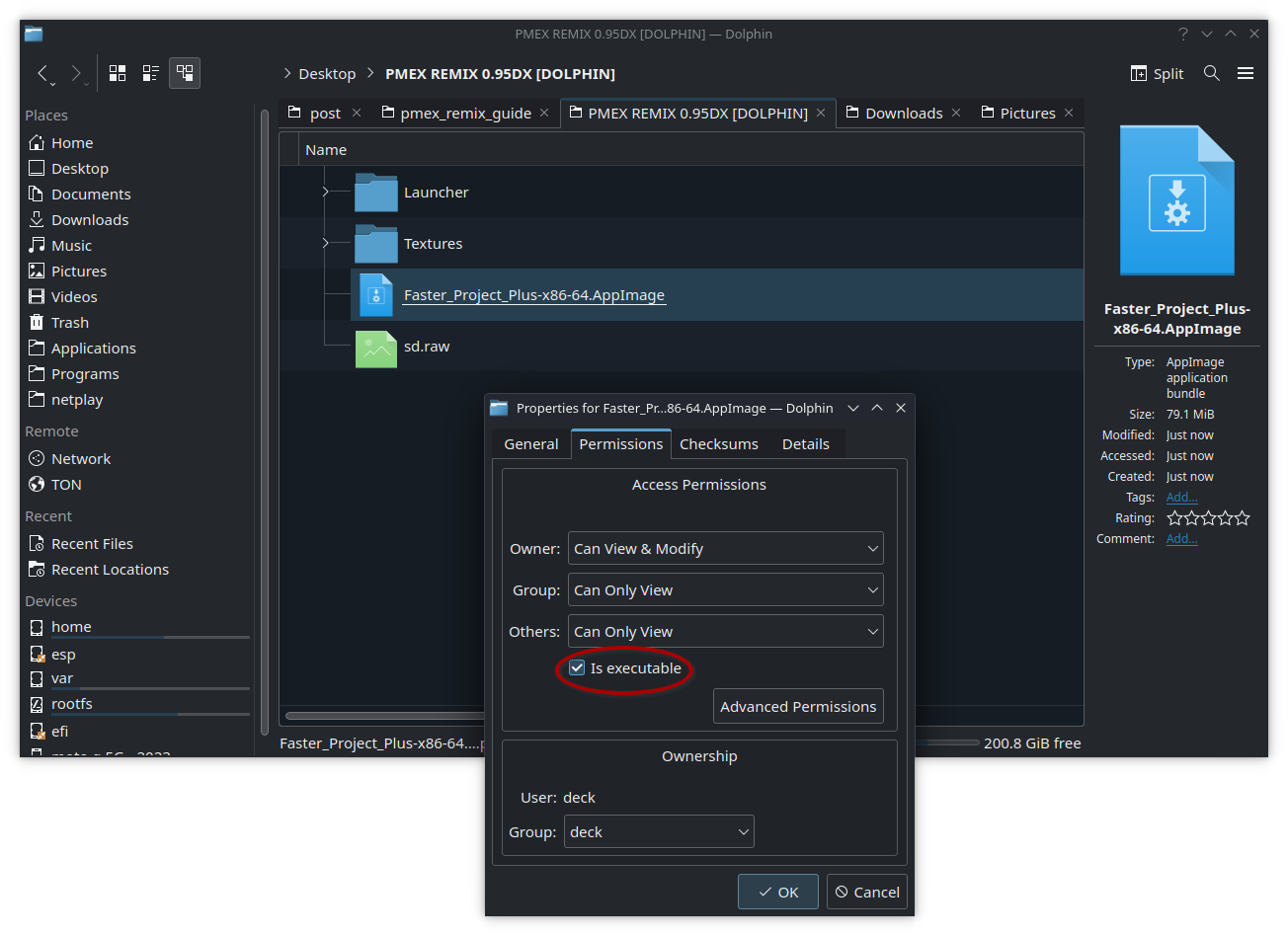1288x936 pixels.
Task: Switch to the Downloads tab
Action: [904, 113]
